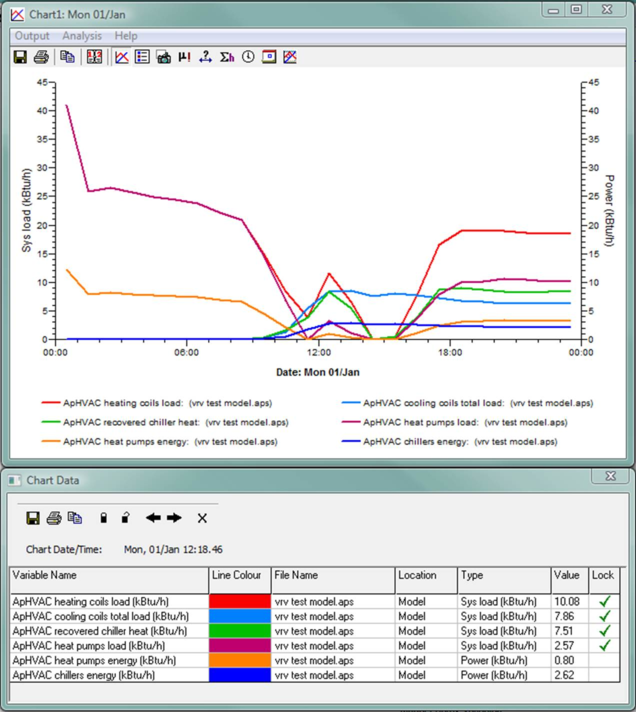Viewport: 636px width, 712px height.
Task: Click the μ! statistics toolbar icon
Action: point(184,57)
